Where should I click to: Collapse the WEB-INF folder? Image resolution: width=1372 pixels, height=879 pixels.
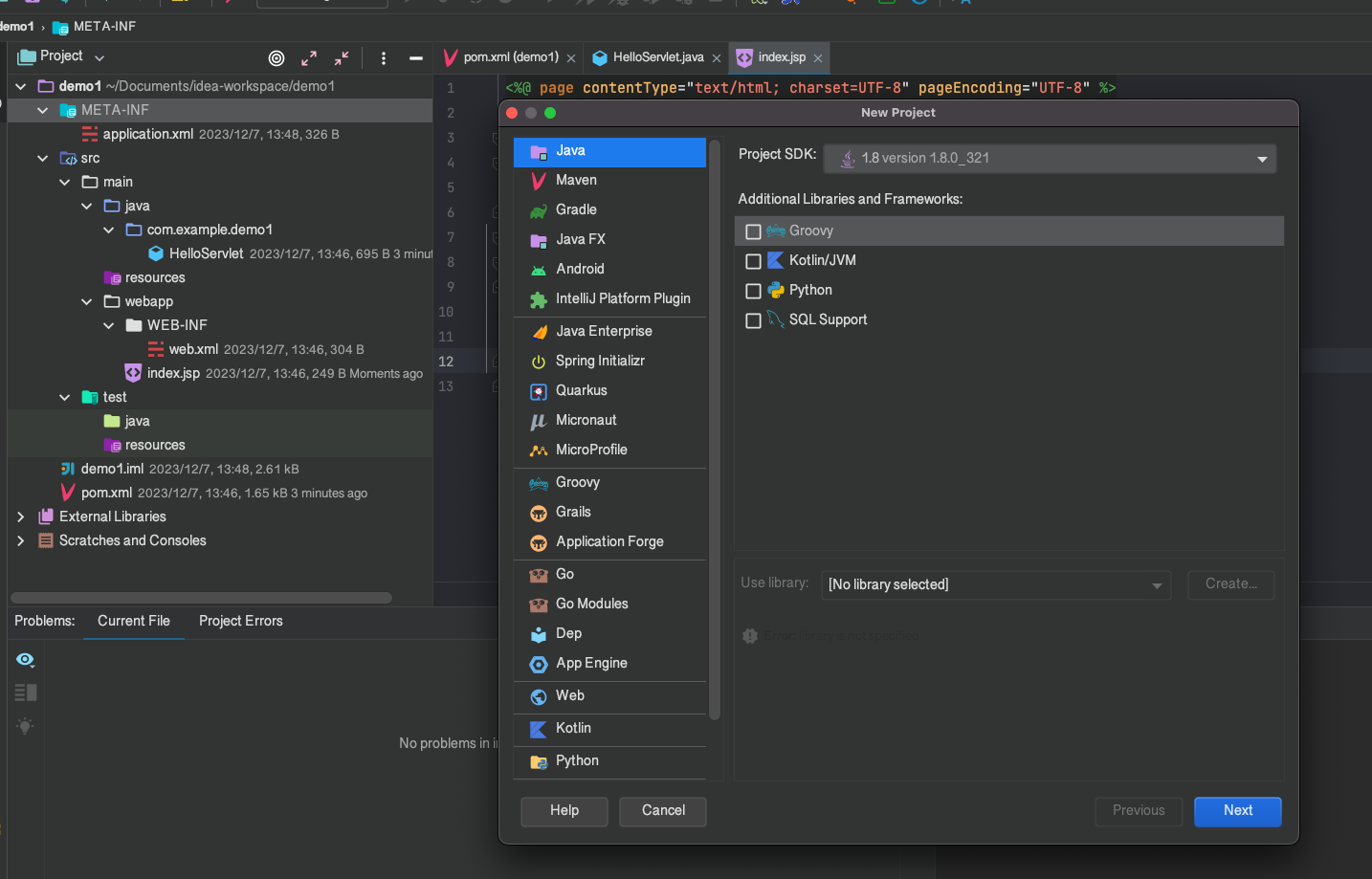tap(109, 325)
